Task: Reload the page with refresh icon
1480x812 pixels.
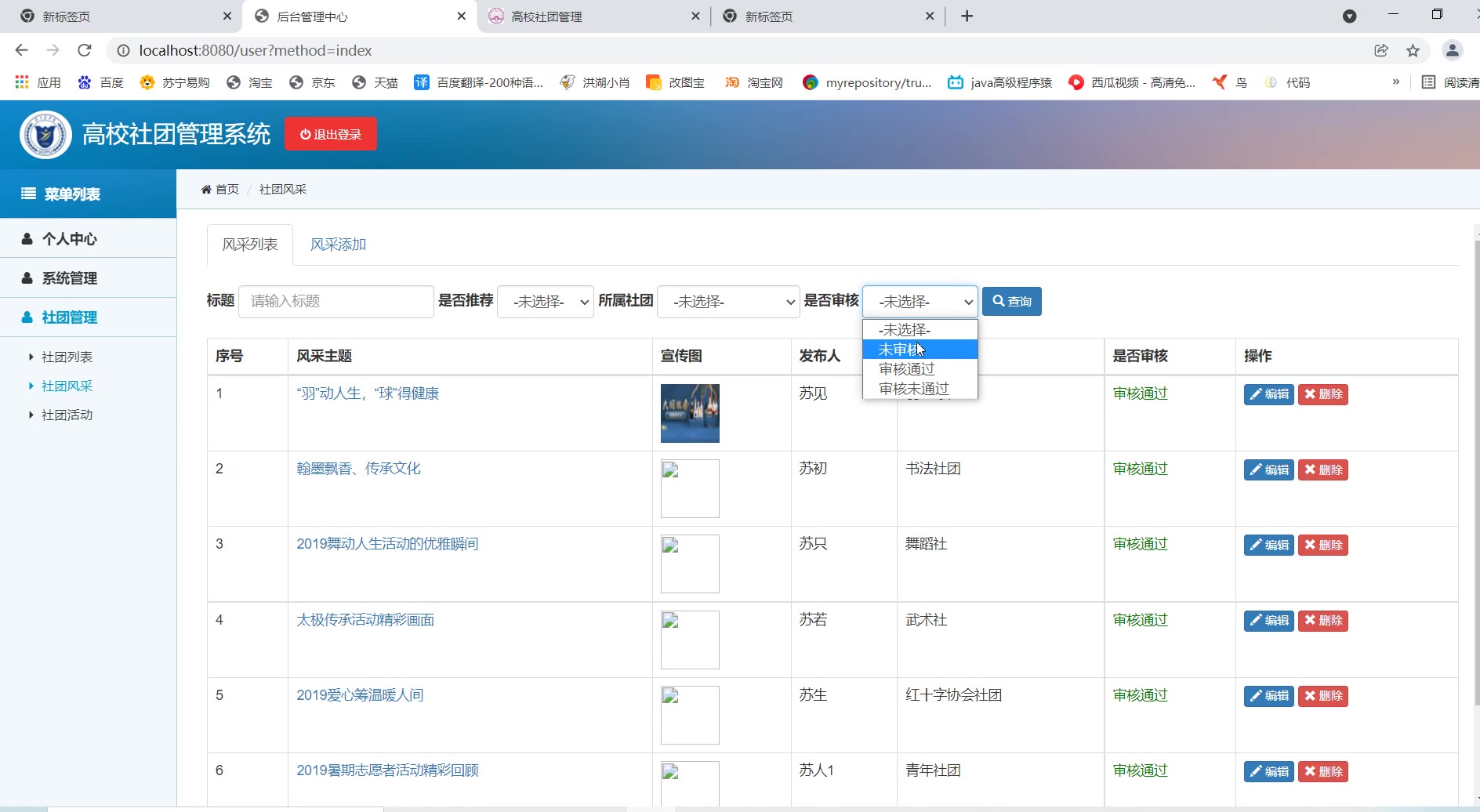Action: tap(85, 50)
